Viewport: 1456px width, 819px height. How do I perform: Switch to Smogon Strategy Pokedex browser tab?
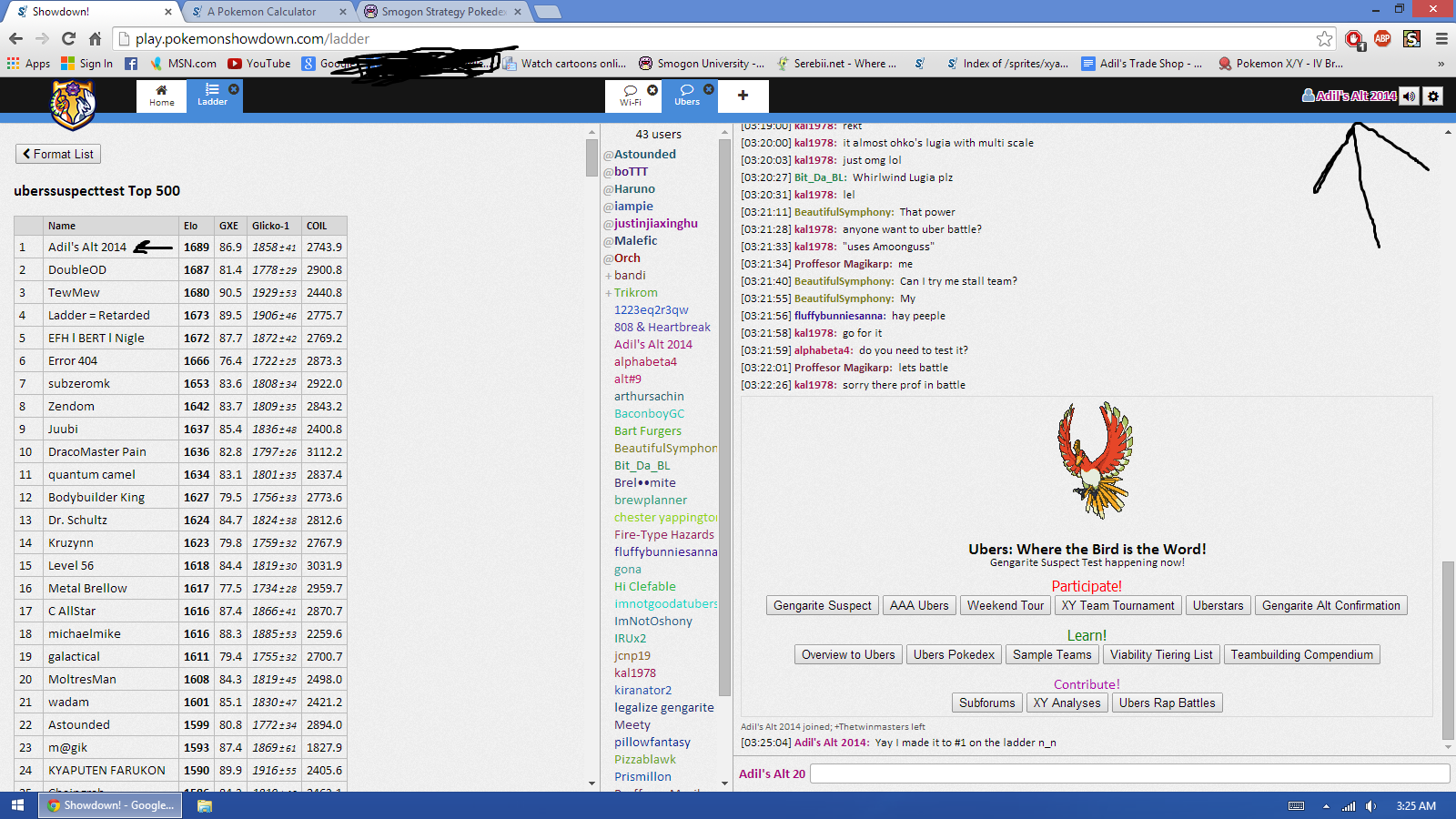coord(442,12)
